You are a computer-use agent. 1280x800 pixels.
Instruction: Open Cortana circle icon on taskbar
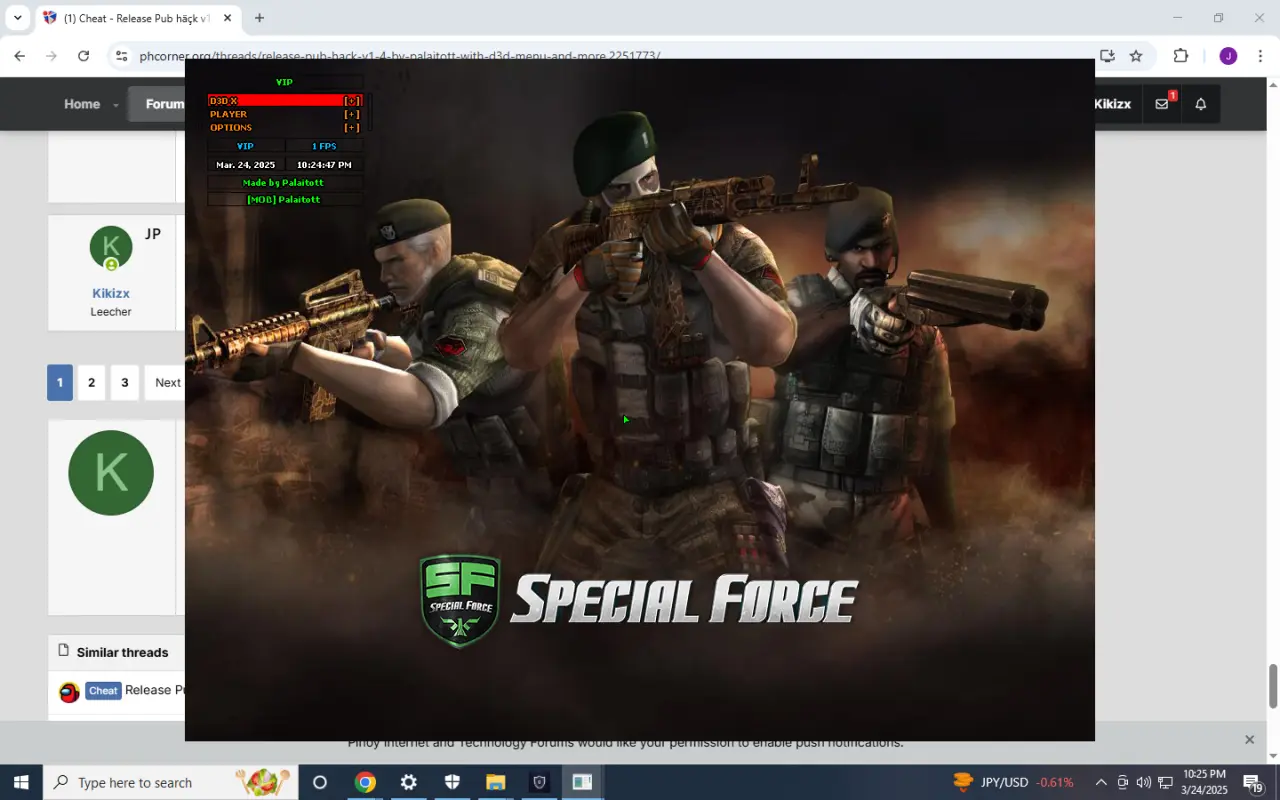pos(320,782)
